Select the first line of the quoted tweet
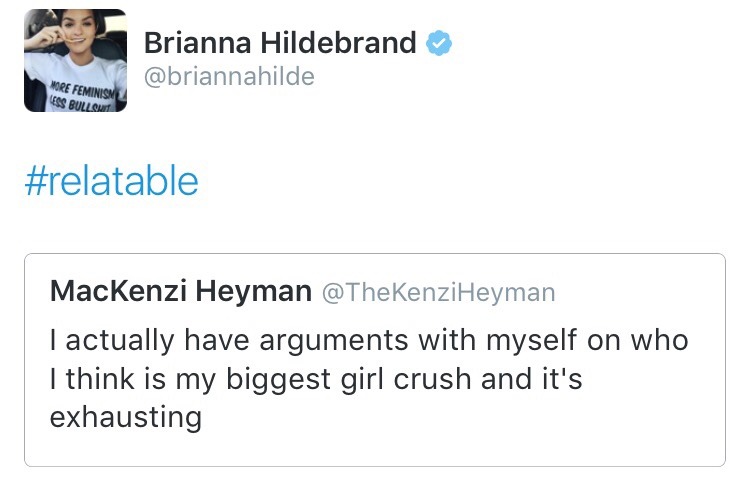This screenshot has width=732, height=482. coord(369,340)
